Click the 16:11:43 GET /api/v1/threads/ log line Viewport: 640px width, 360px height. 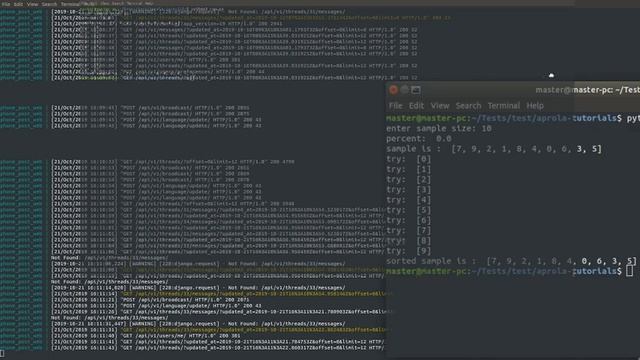218,348
